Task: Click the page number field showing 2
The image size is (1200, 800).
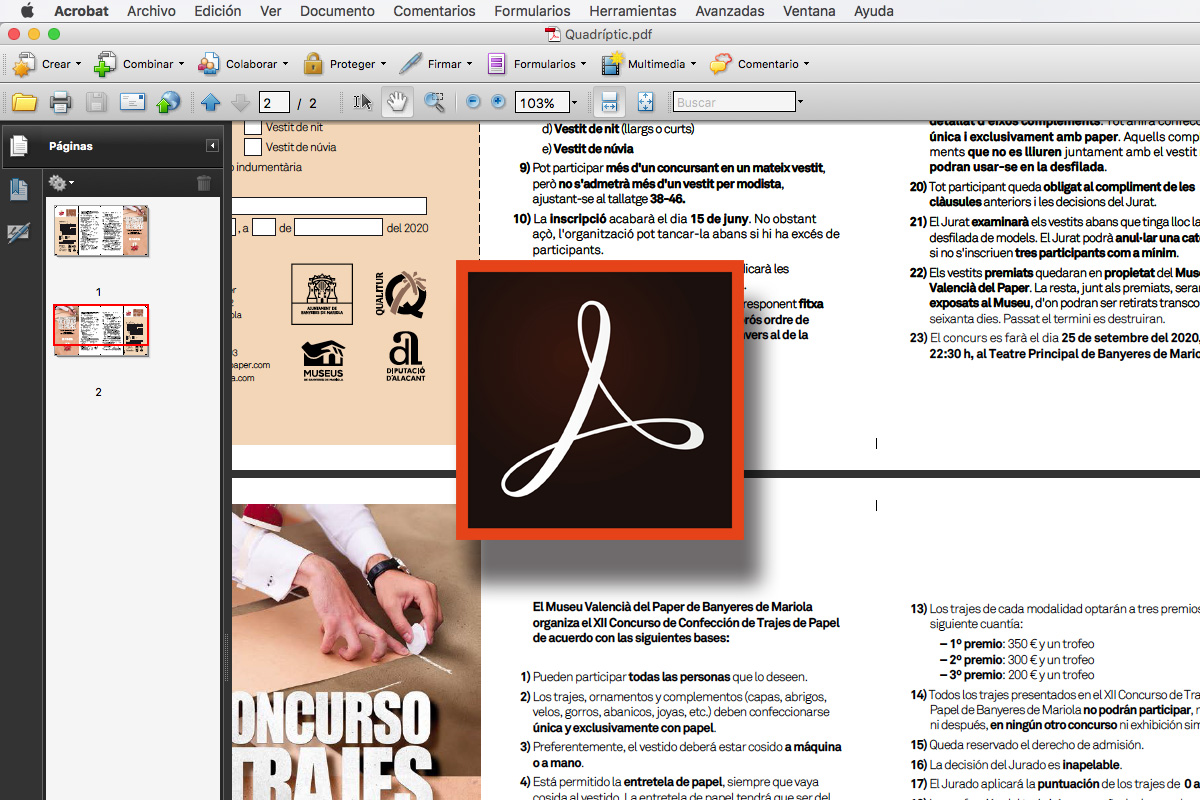Action: (273, 103)
